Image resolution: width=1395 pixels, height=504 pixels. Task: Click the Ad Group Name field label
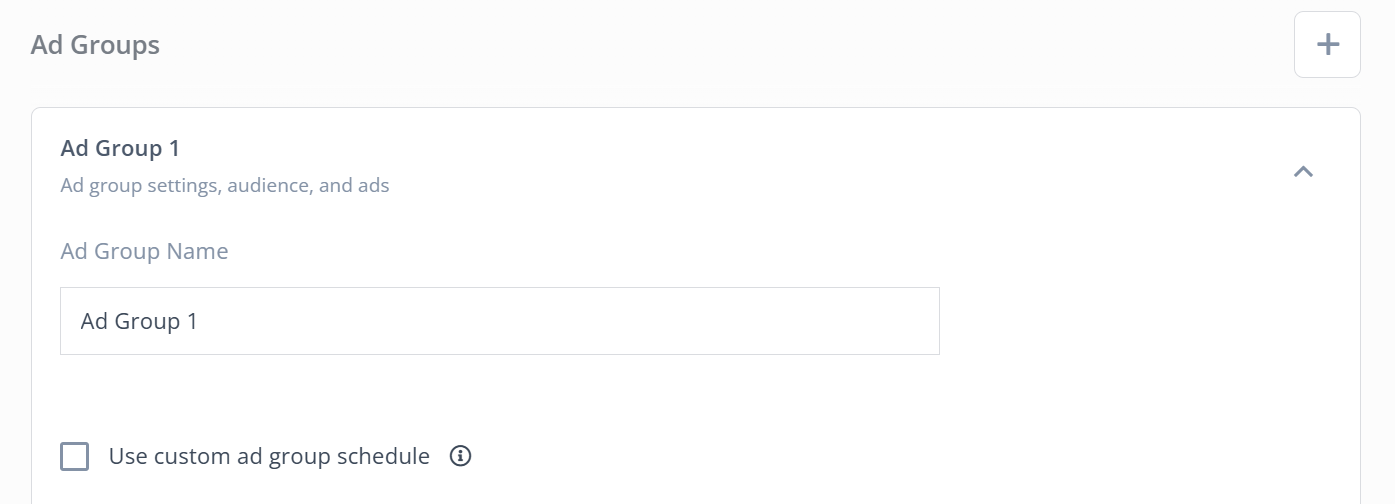pos(145,251)
